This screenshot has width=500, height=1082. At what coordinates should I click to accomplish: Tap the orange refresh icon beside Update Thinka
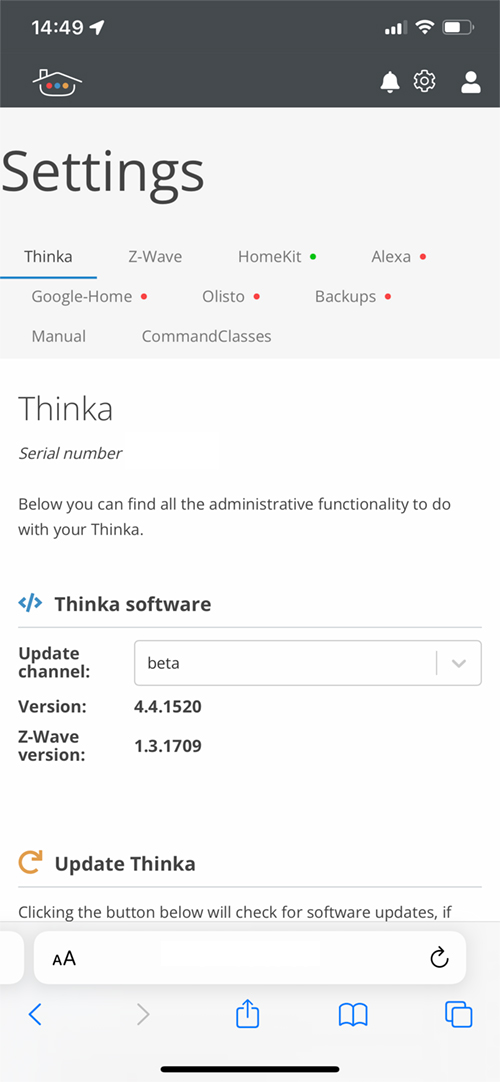click(x=30, y=863)
